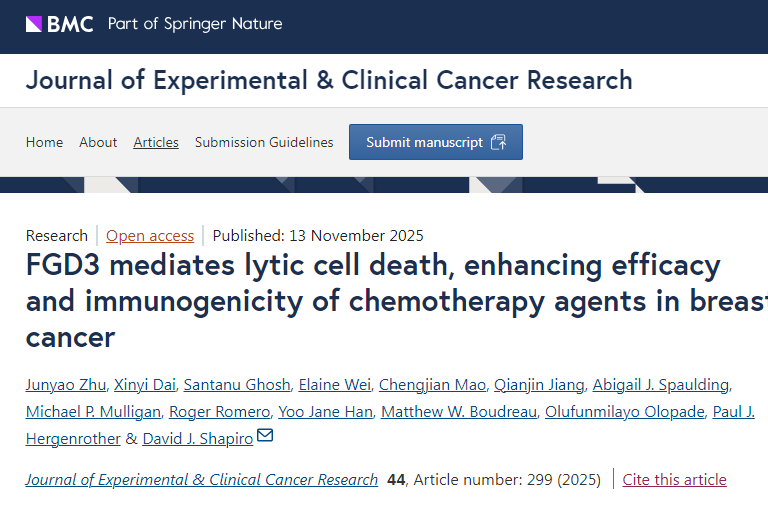Select author Xinyi Dai link

click(146, 386)
